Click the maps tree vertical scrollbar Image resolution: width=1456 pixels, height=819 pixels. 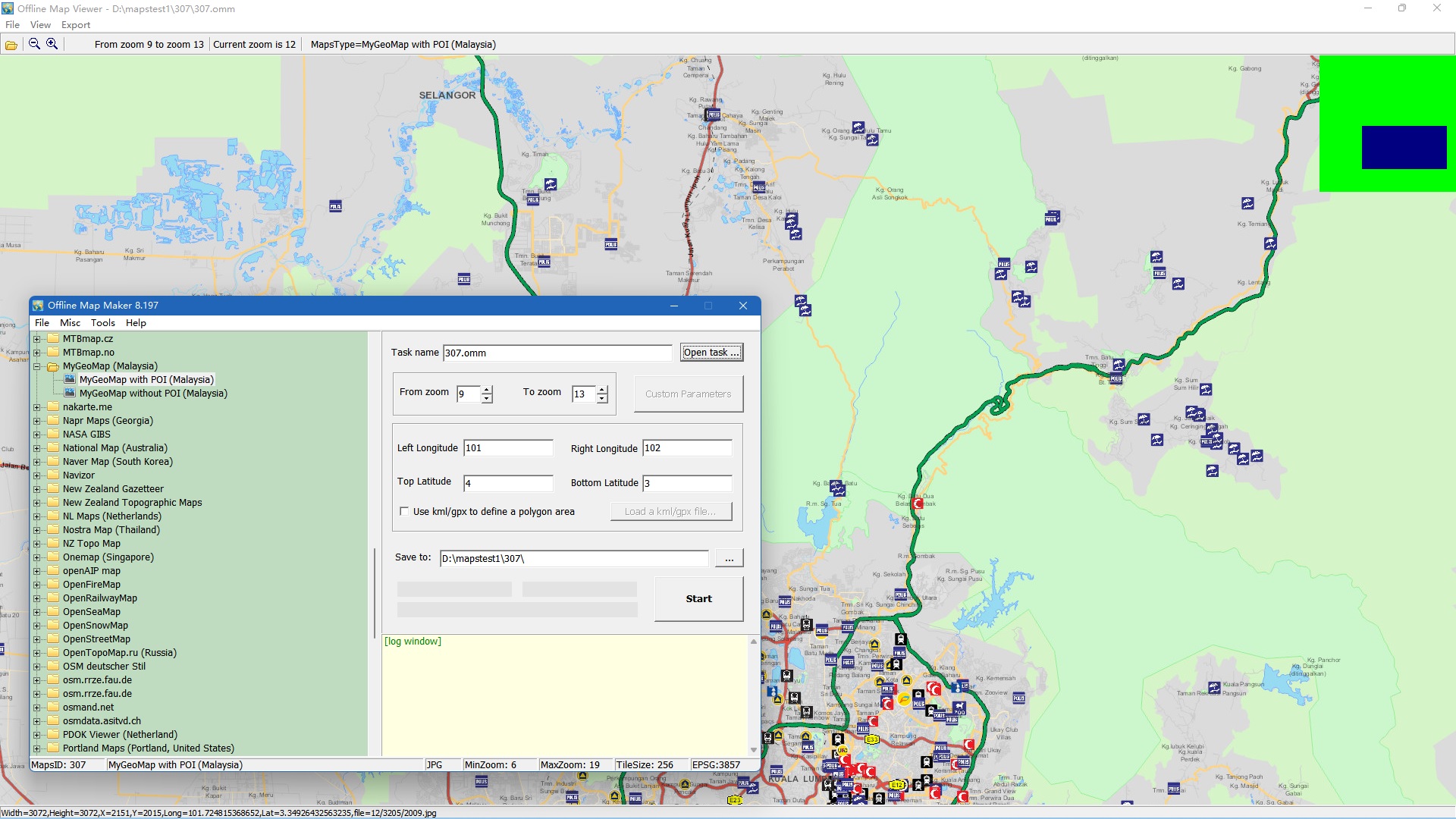coord(375,592)
